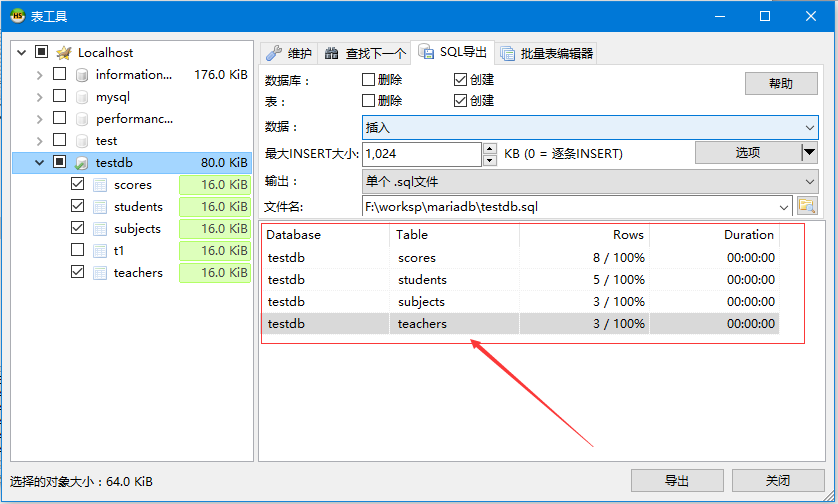838x504 pixels.
Task: Click the testdb database icon
Action: coord(82,163)
